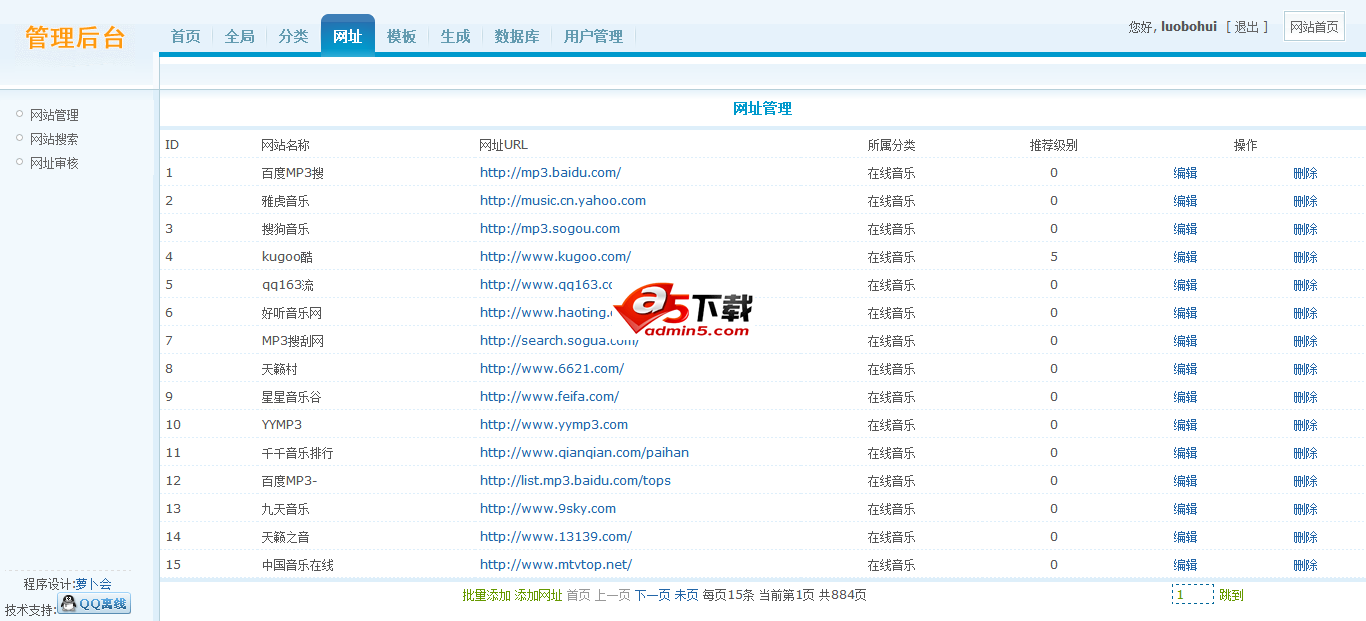Open the http://www.13139.com/ link
The width and height of the screenshot is (1366, 621).
(x=556, y=537)
